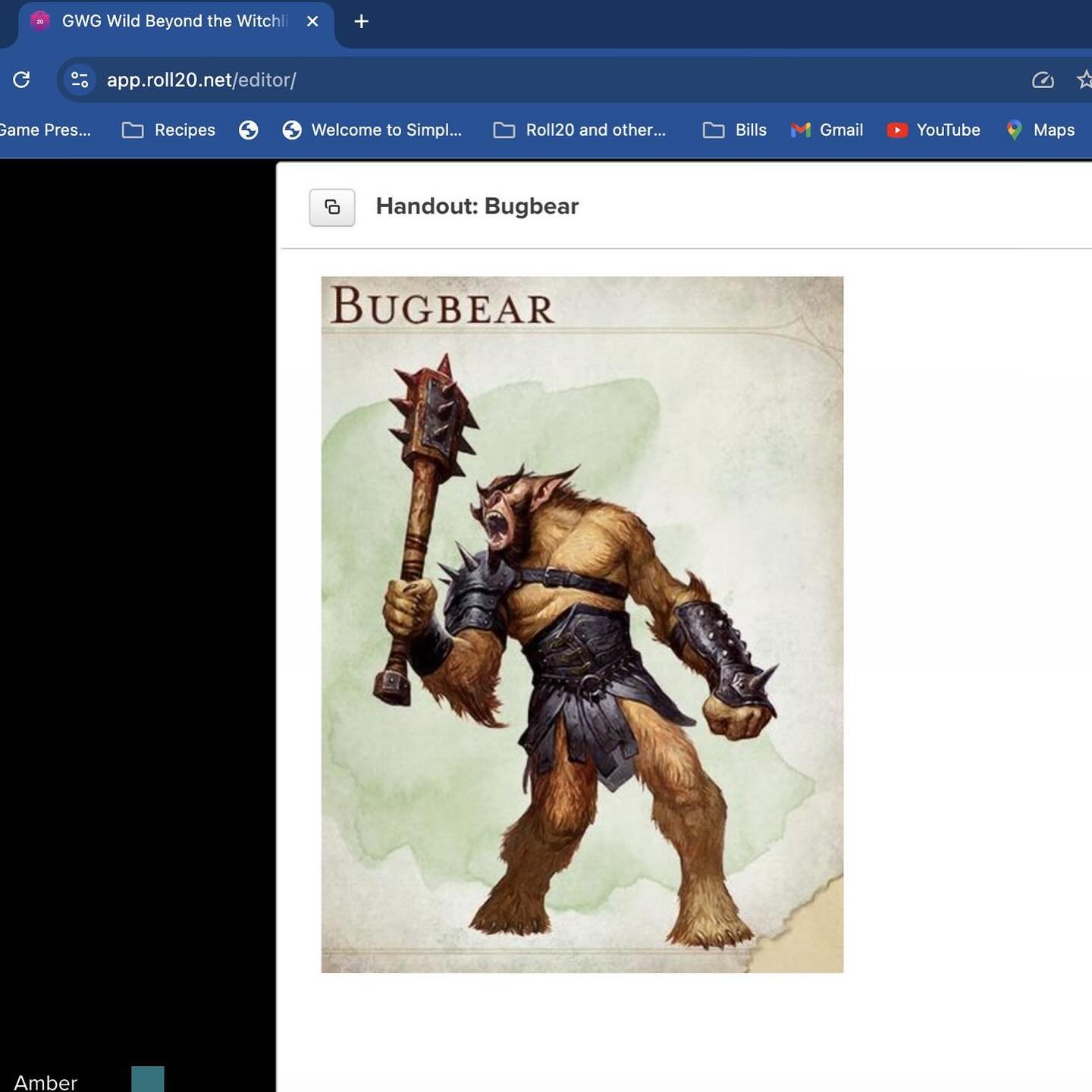Click the unlabeled globe bookmark
1092x1092 pixels.
[x=249, y=130]
